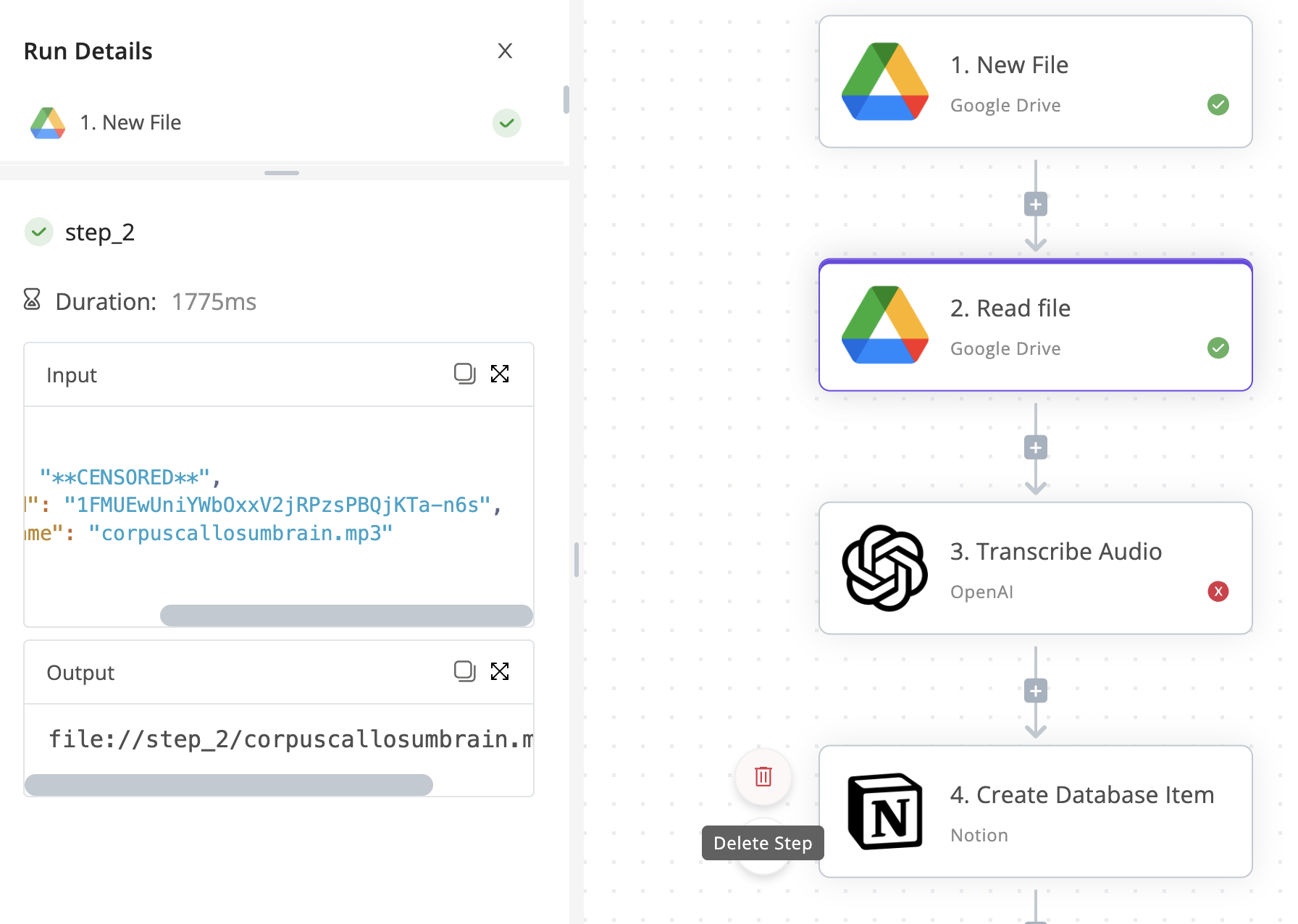This screenshot has width=1298, height=924.
Task: Click the sidebar resize handle
Action: tap(577, 560)
